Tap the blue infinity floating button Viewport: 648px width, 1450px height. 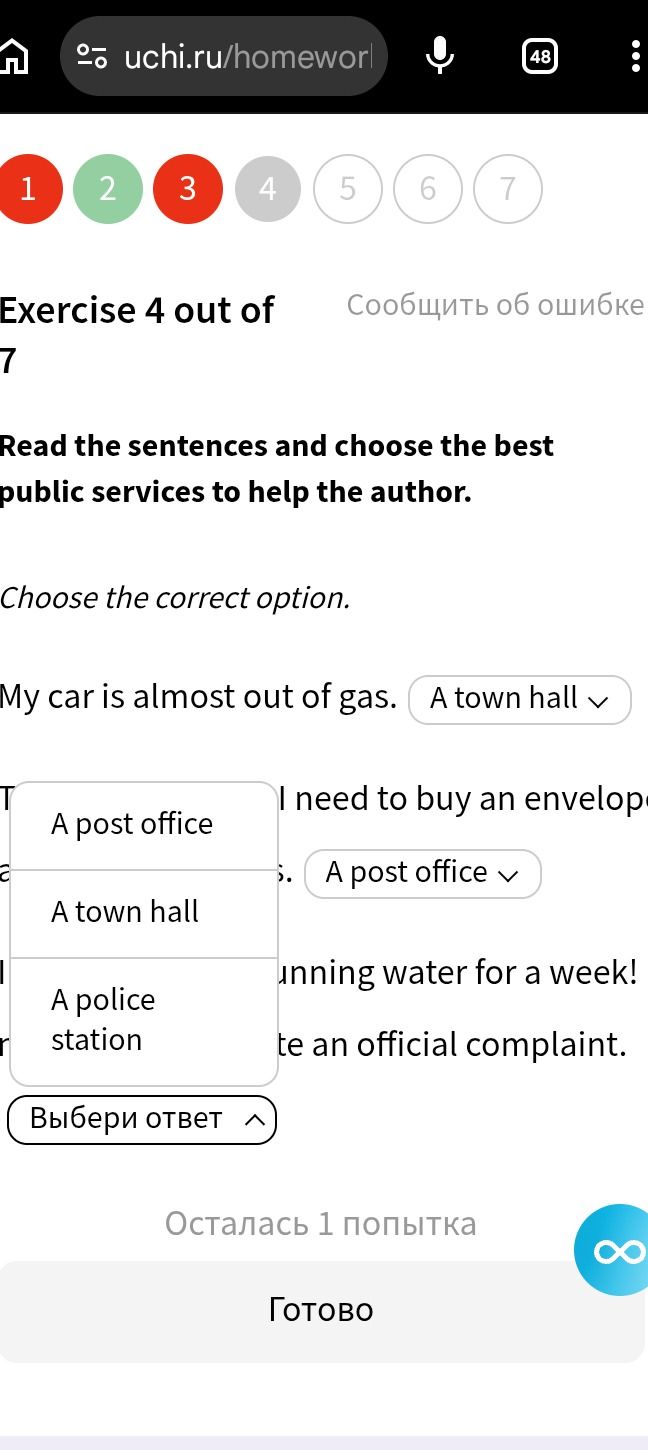click(x=612, y=1250)
